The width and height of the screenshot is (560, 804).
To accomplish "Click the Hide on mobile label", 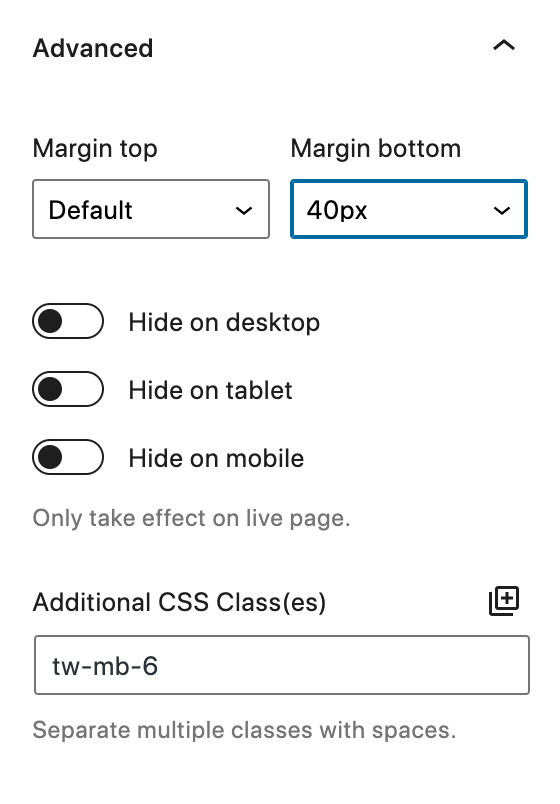I will click(x=216, y=458).
